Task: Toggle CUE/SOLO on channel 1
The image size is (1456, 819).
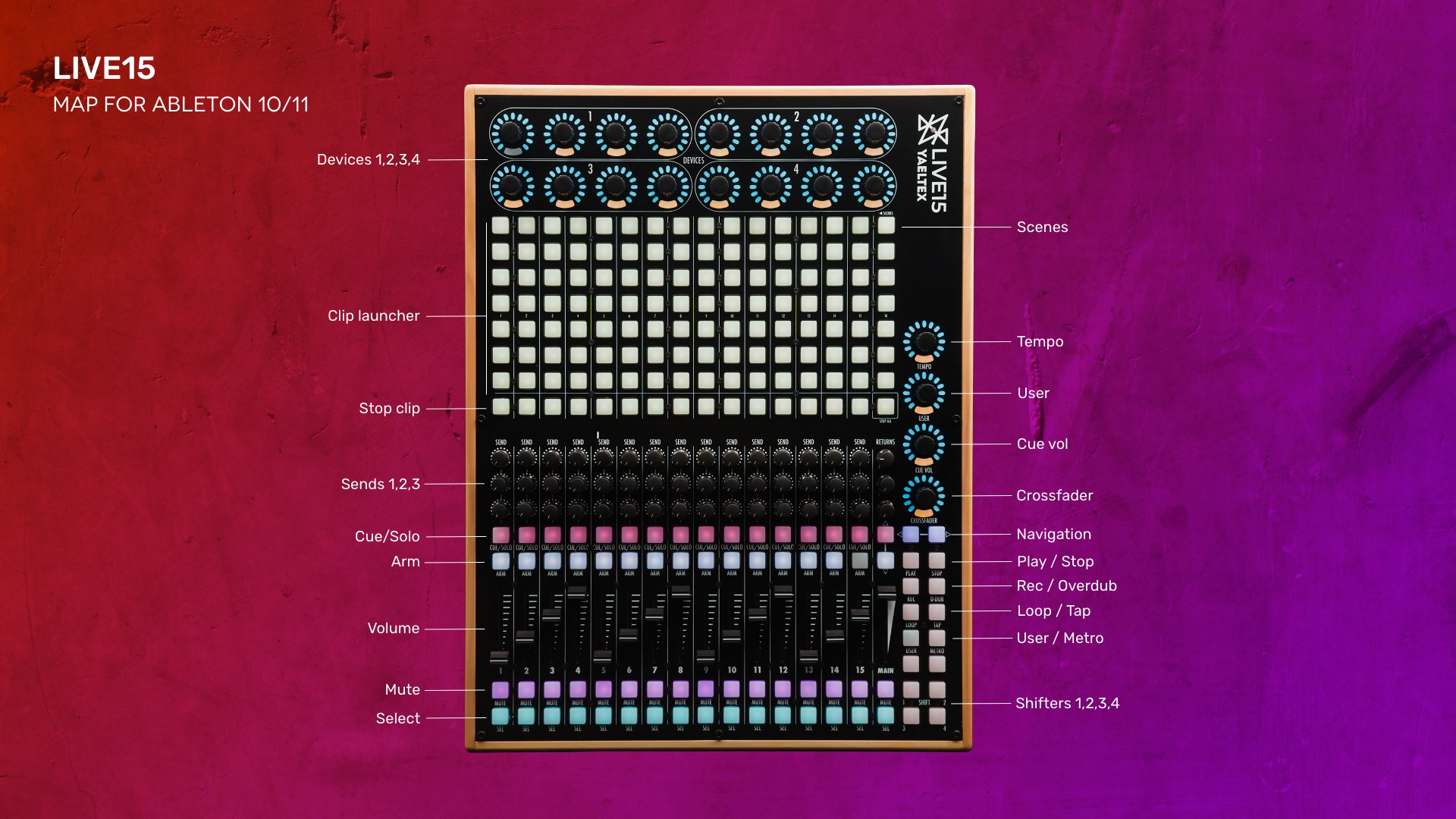Action: point(500,535)
